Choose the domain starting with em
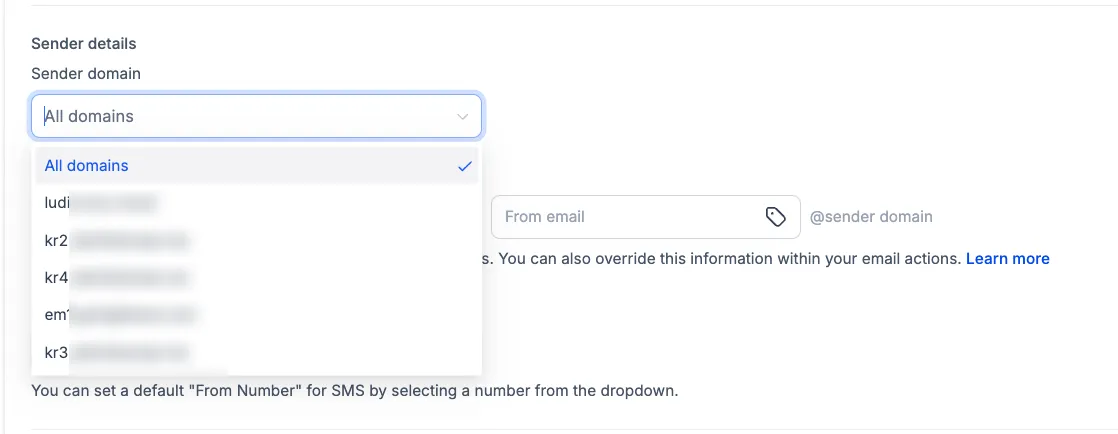1118x434 pixels. click(x=257, y=315)
